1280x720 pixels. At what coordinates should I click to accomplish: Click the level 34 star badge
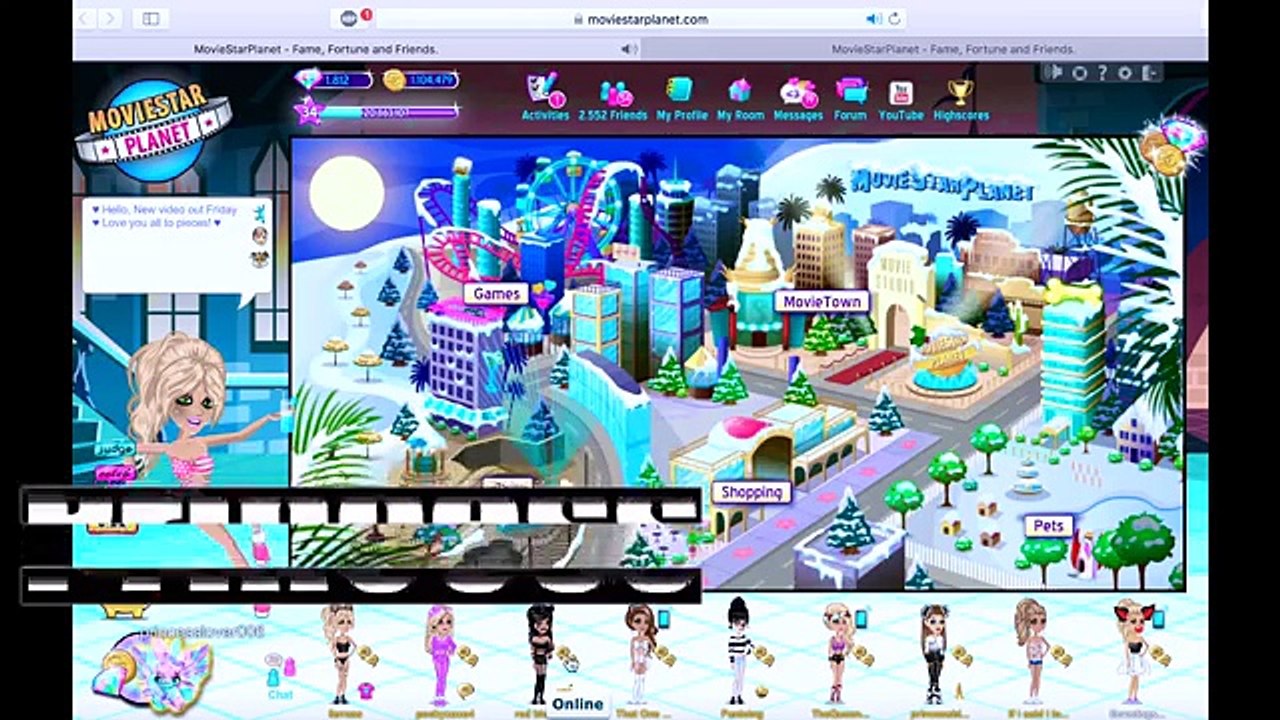point(307,111)
